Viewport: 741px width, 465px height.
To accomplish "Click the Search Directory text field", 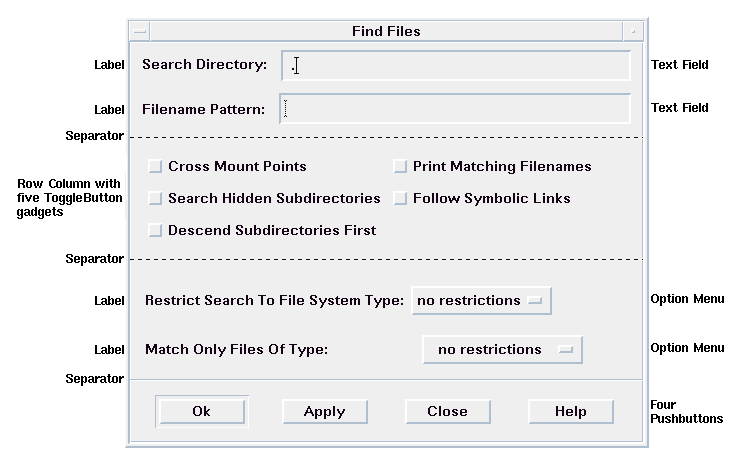I will [456, 66].
